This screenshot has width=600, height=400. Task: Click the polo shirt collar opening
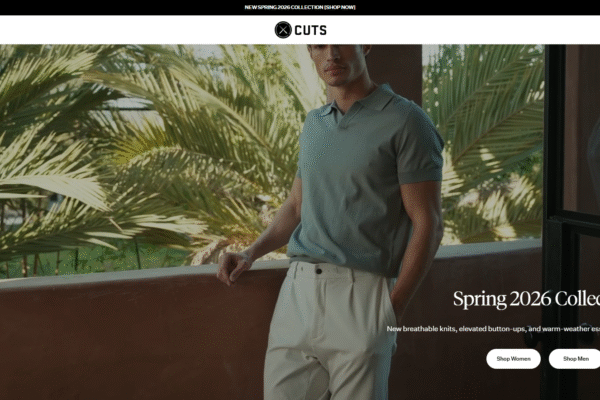[x=339, y=115]
